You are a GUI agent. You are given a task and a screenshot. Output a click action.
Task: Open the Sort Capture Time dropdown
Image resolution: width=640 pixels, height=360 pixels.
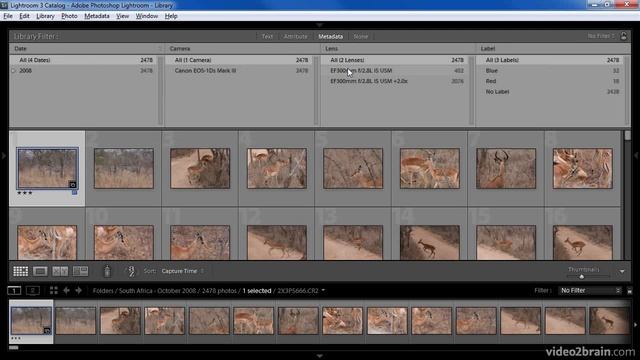pos(182,271)
